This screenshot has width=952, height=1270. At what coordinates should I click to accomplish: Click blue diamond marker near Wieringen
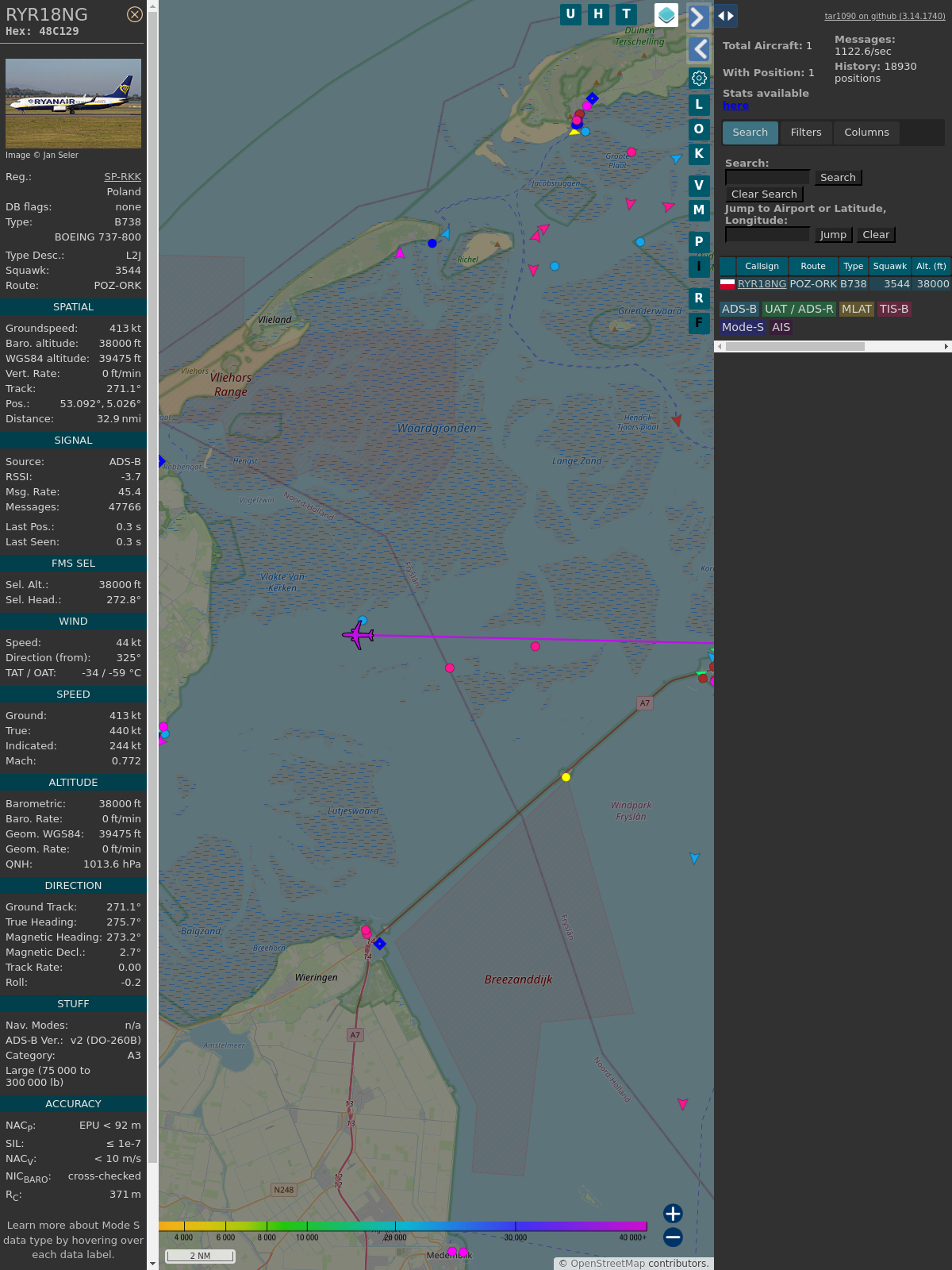[x=380, y=944]
